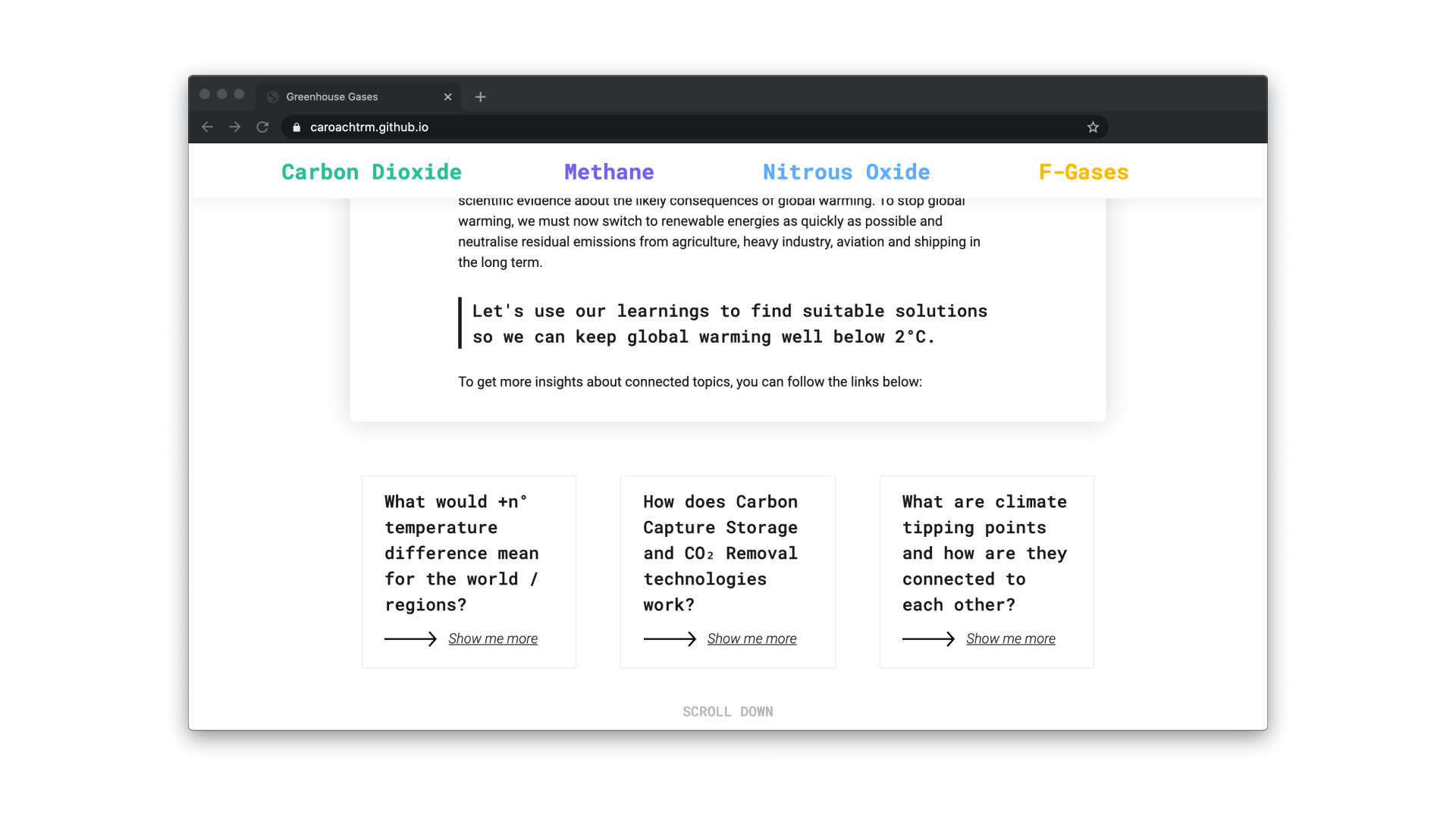Click the globe favicon on the tab

coord(272,97)
